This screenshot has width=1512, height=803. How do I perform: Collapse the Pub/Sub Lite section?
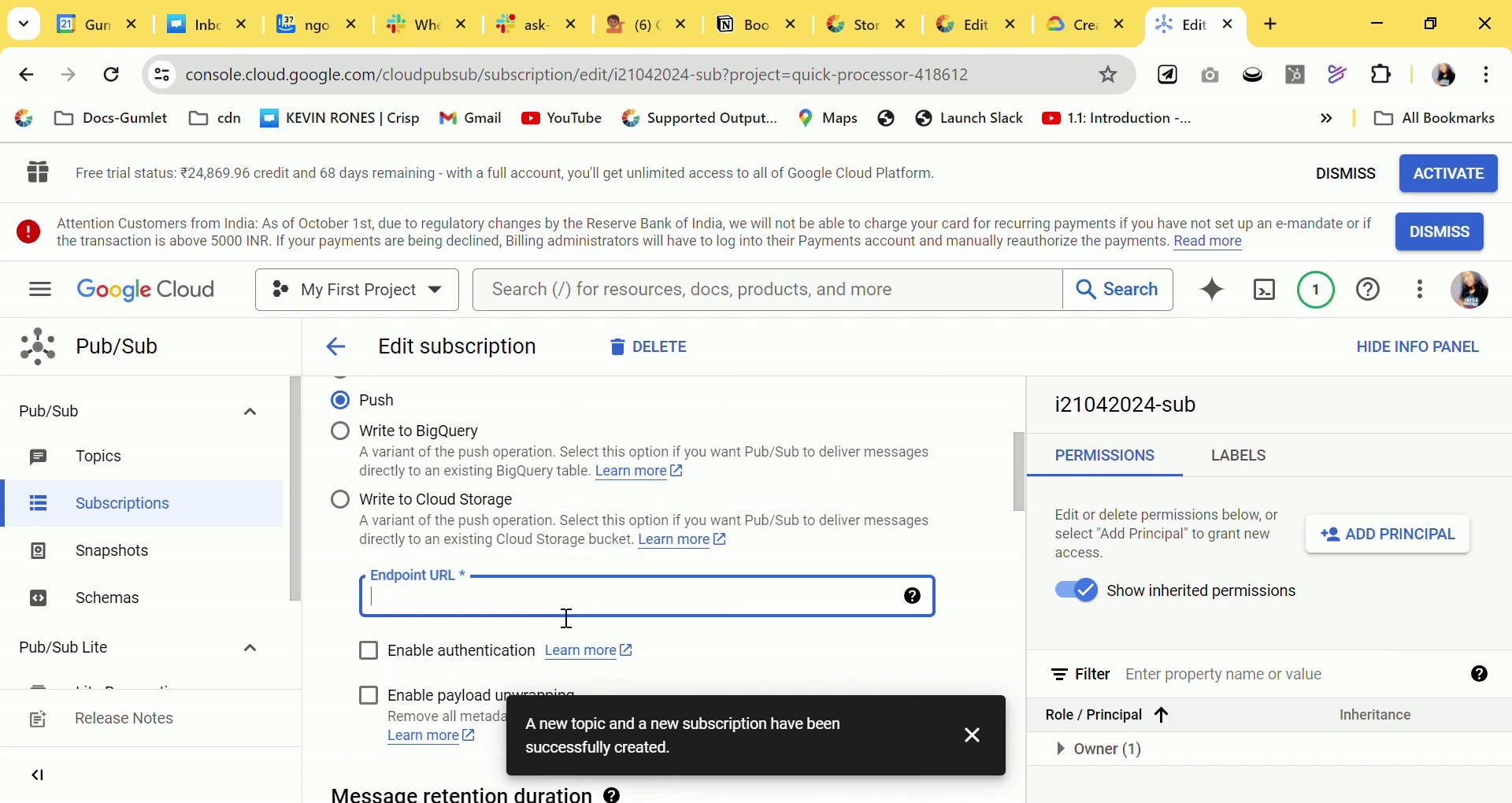point(250,648)
